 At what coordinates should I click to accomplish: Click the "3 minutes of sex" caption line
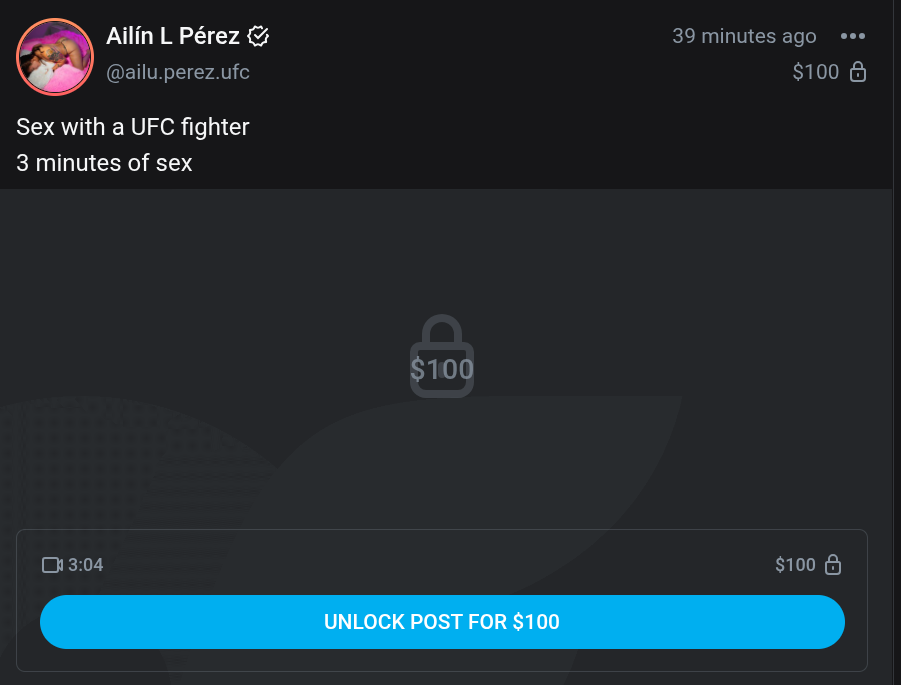104,162
